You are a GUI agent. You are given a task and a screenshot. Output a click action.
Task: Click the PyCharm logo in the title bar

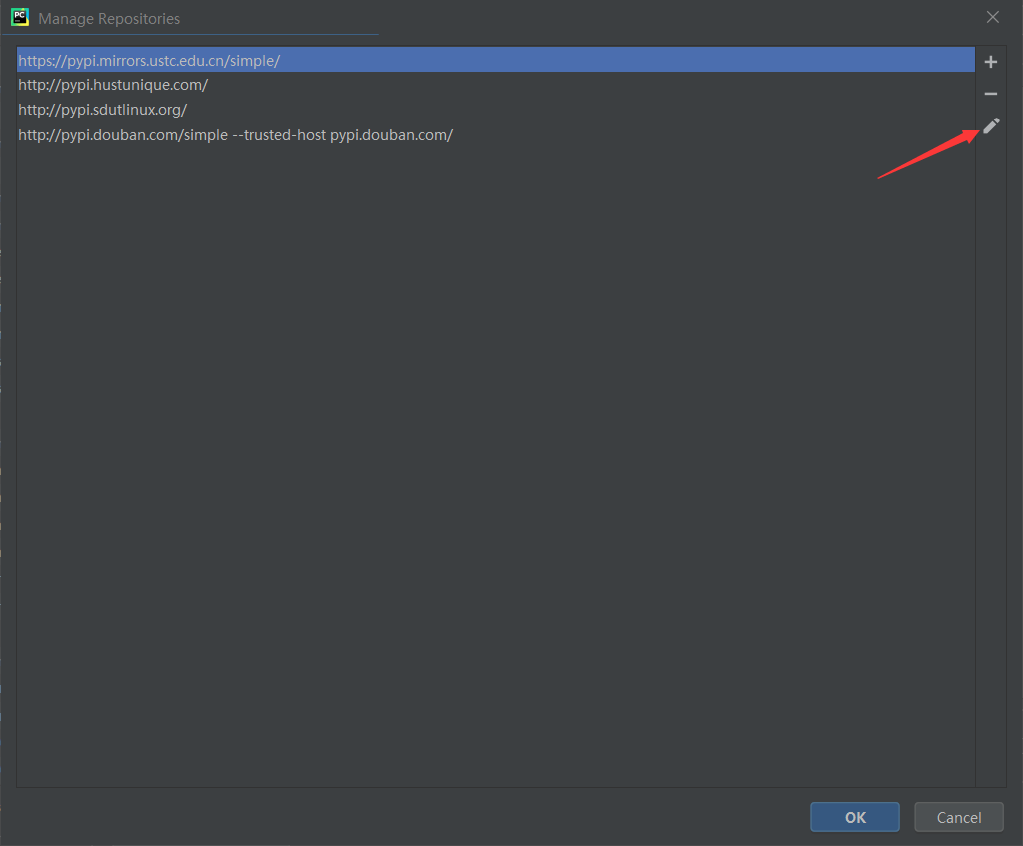18,17
